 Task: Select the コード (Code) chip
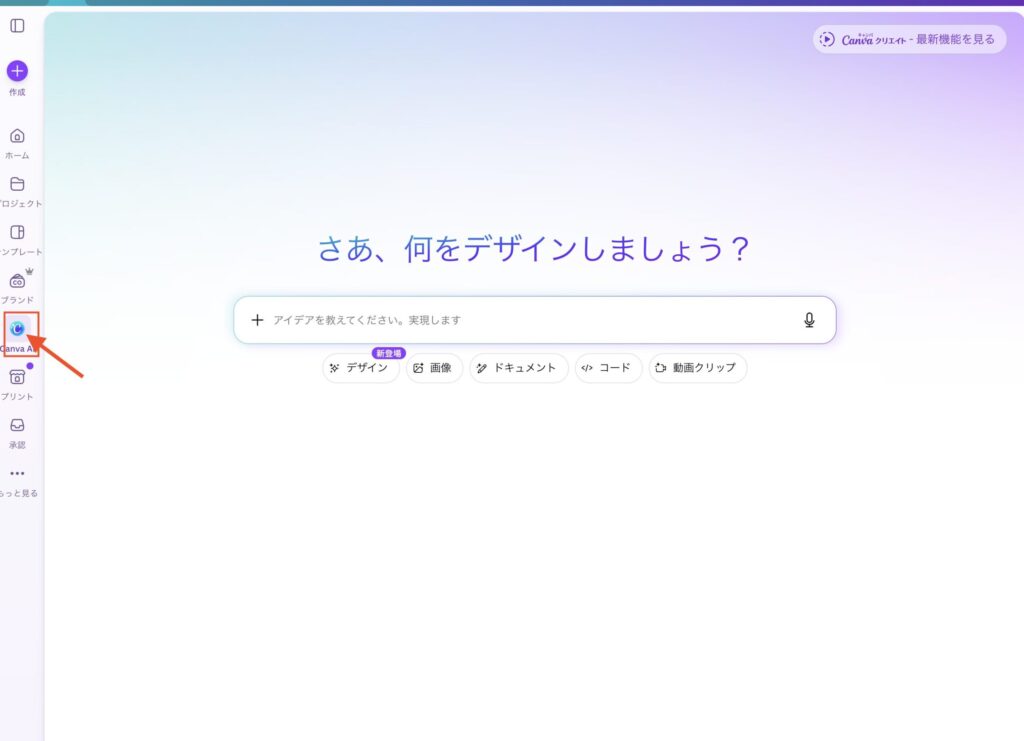(x=607, y=368)
